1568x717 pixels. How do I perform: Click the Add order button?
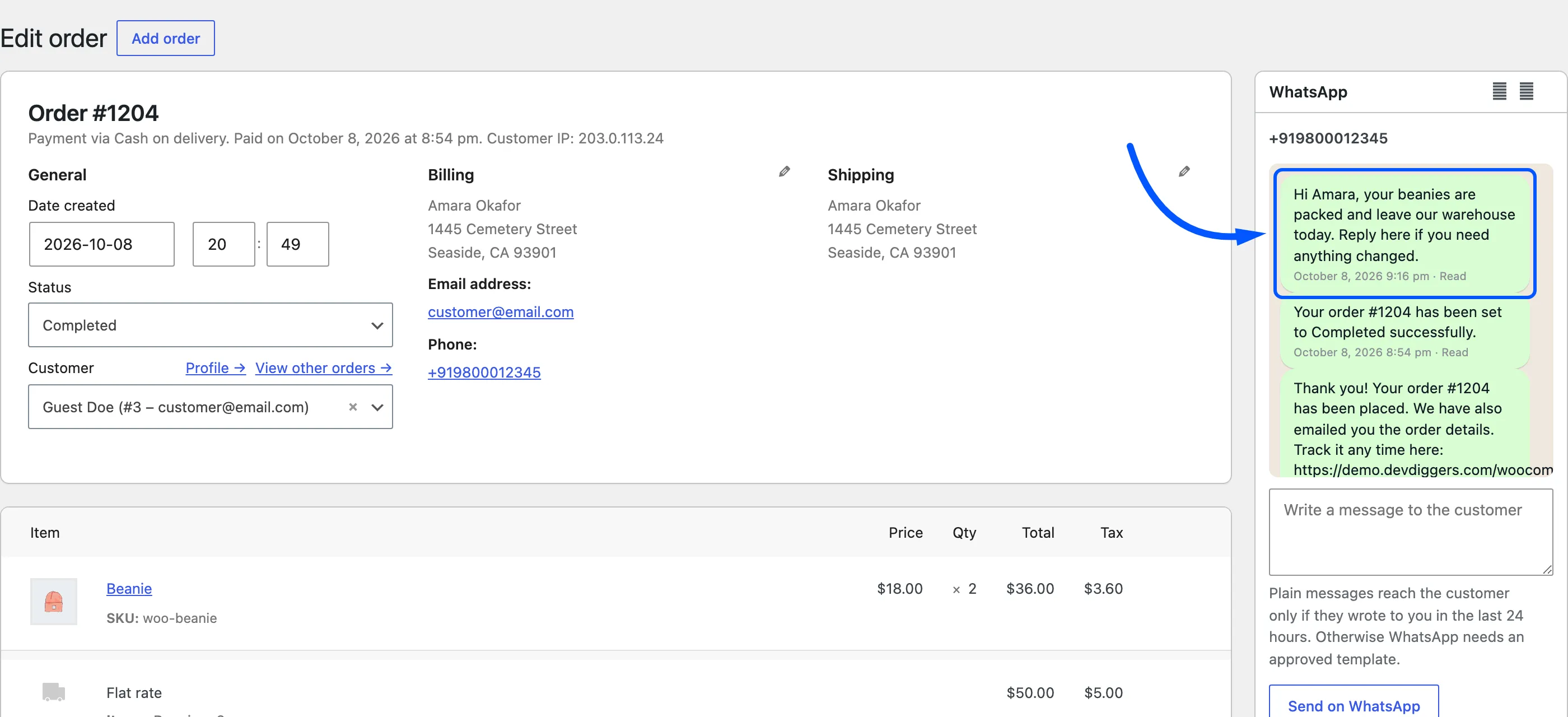point(166,38)
